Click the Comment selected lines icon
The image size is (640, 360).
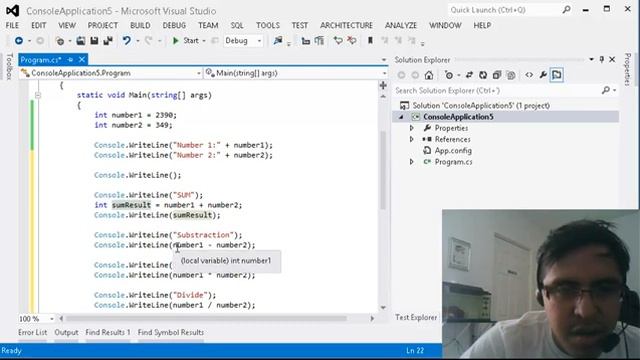pos(338,40)
